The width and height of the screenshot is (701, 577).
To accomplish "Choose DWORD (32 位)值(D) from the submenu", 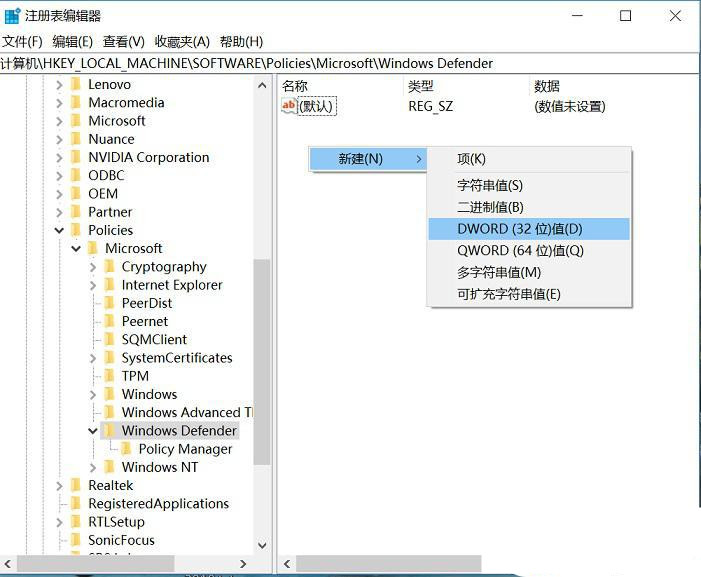I will coord(529,229).
